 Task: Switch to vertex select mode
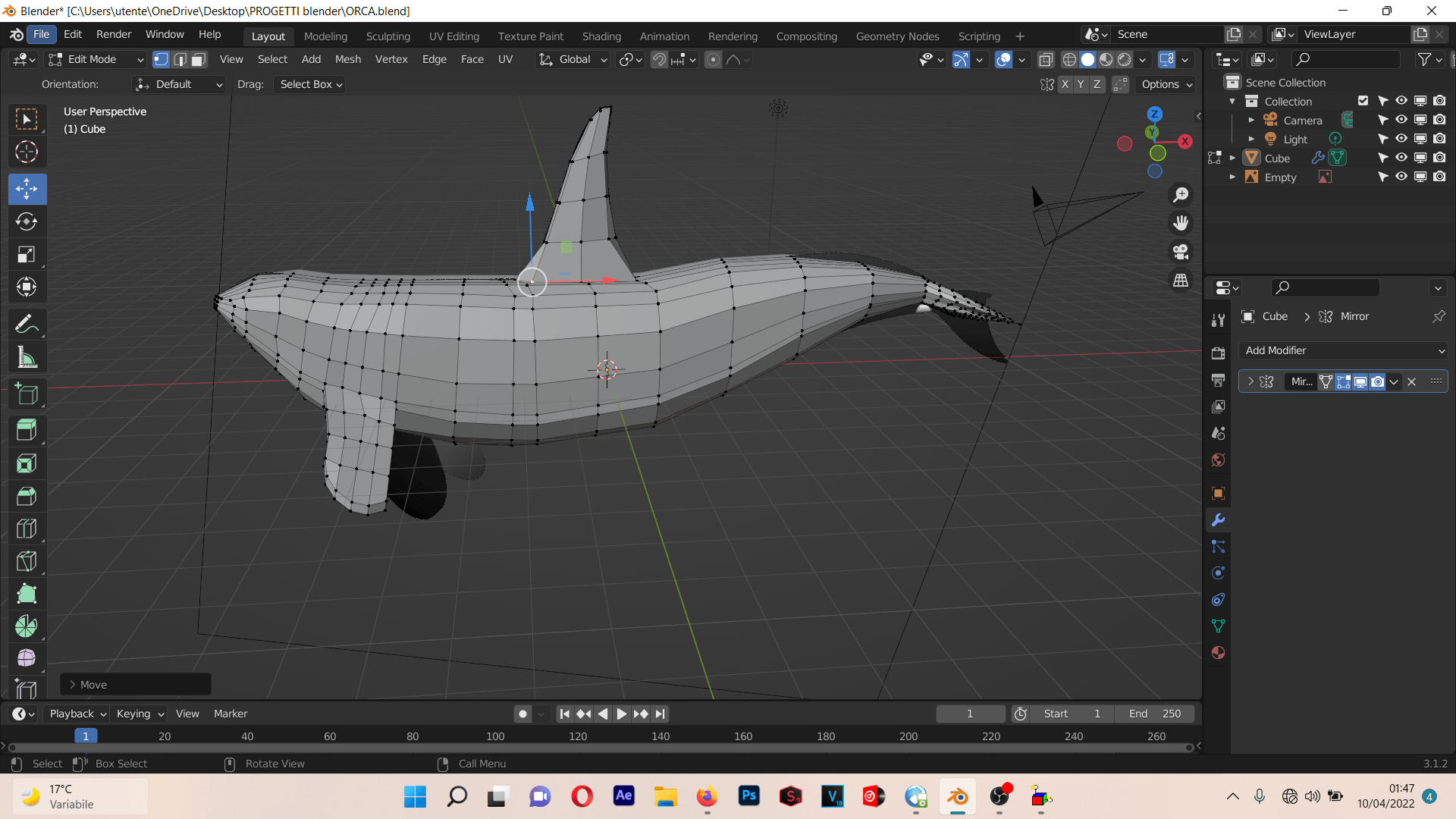[x=161, y=59]
